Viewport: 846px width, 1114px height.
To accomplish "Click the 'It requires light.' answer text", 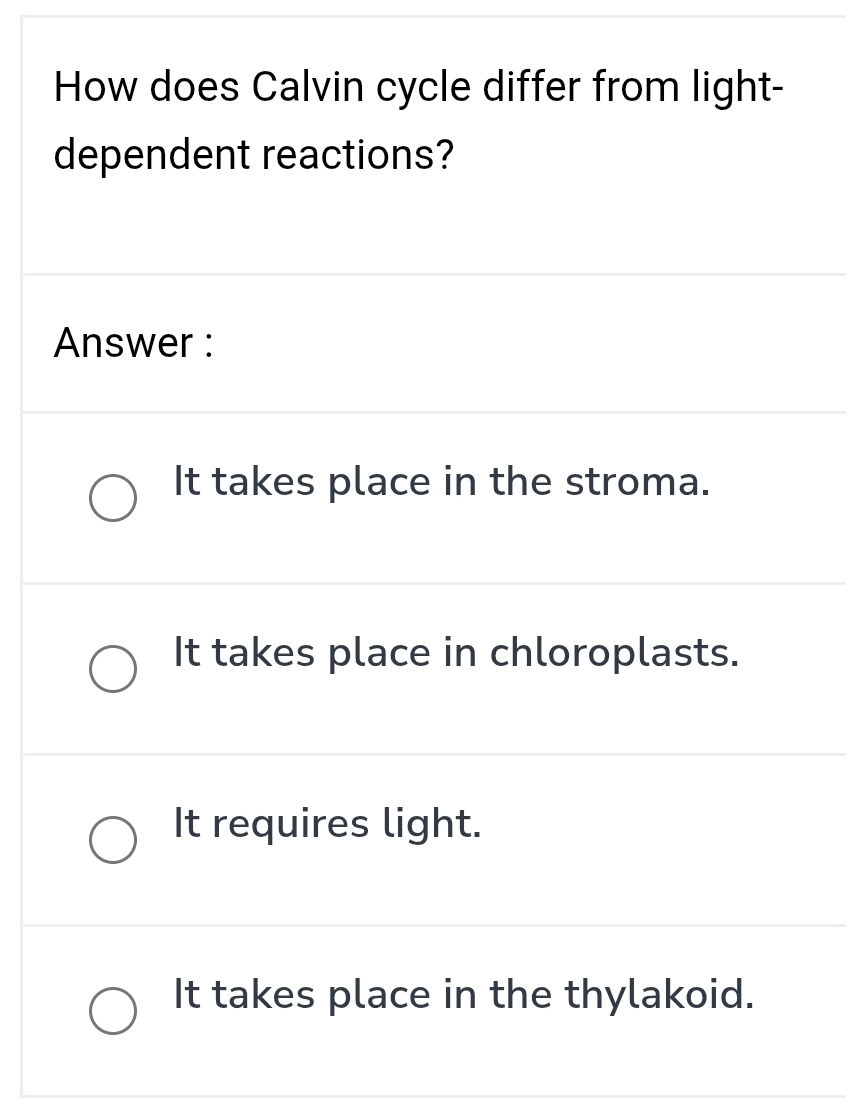I will (327, 824).
